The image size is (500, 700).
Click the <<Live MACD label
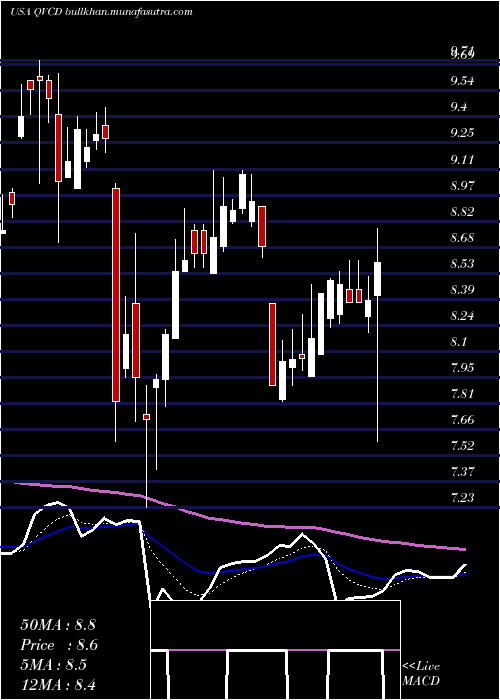[x=421, y=674]
